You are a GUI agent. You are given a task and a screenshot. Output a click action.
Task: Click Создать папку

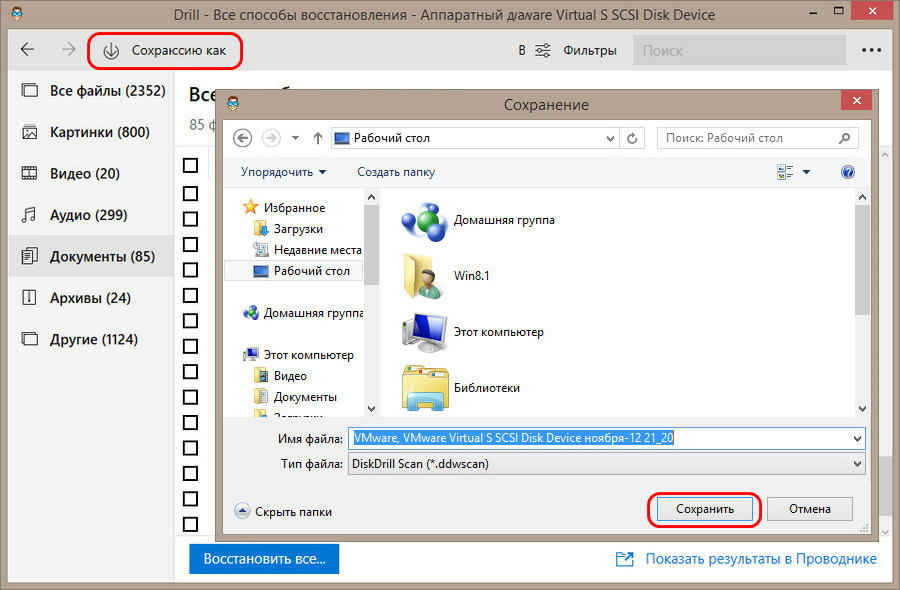click(x=396, y=172)
